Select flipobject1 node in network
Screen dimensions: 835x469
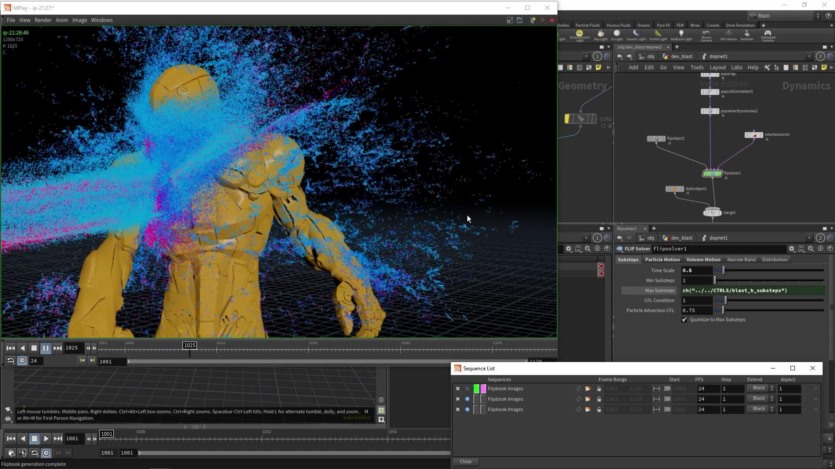point(656,138)
